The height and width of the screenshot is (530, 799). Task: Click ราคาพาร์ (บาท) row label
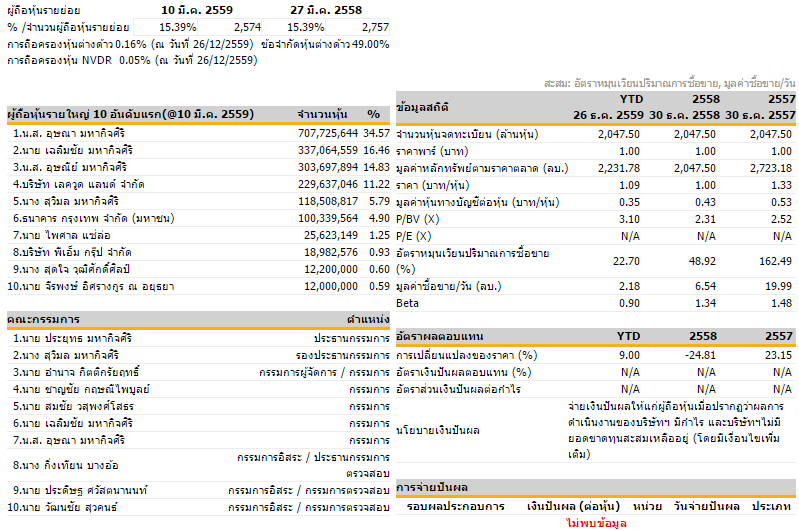click(432, 151)
